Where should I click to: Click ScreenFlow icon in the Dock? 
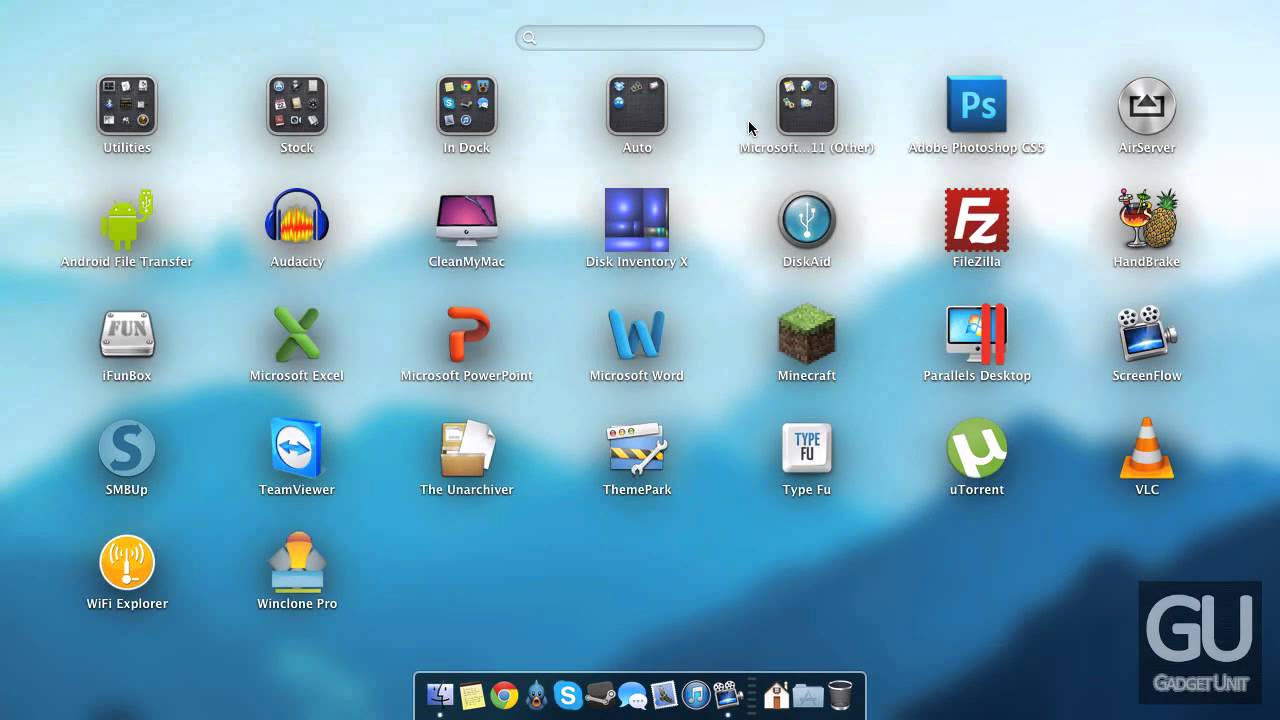tap(728, 695)
